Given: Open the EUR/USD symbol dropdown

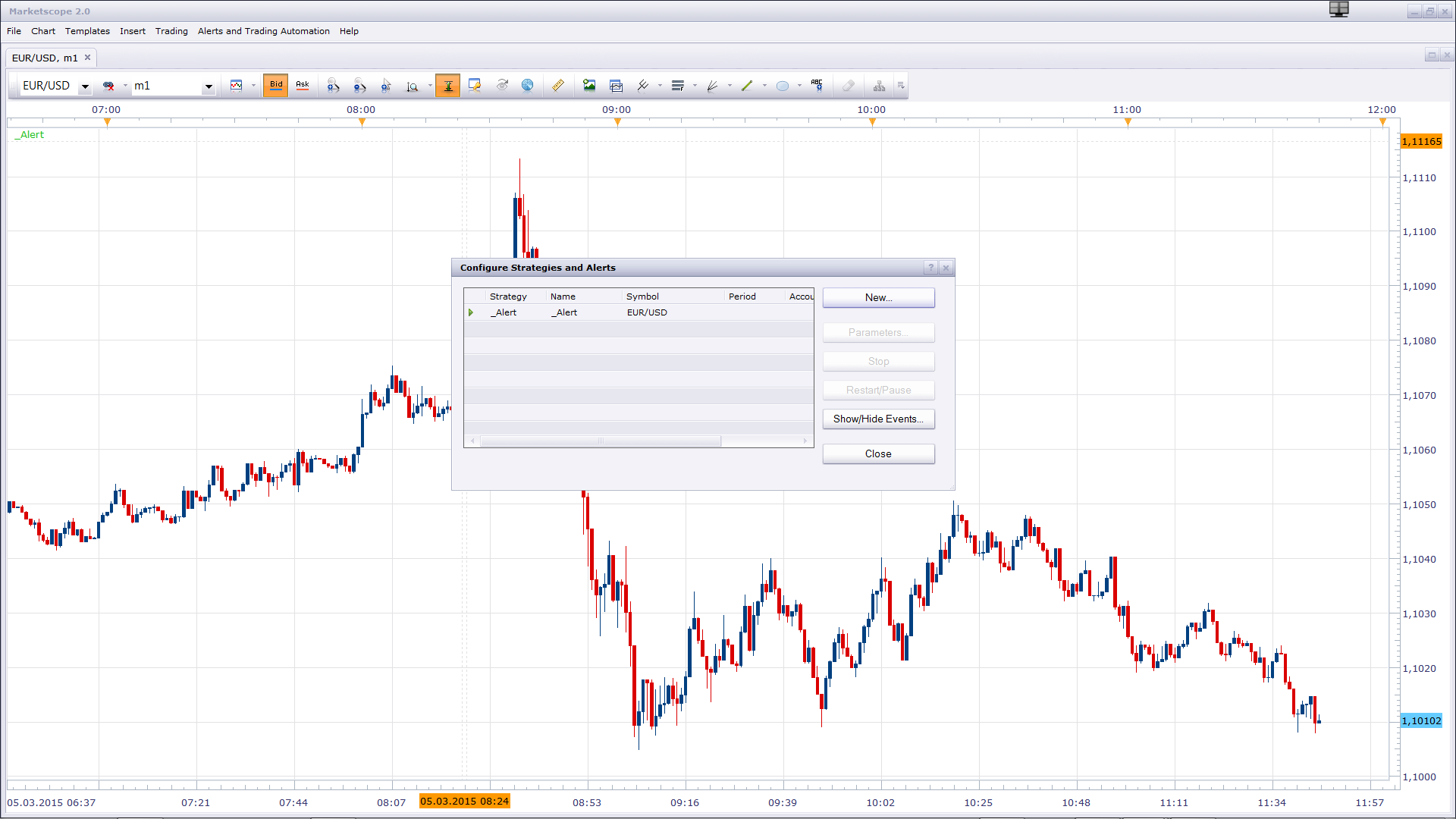Looking at the screenshot, I should (x=85, y=86).
